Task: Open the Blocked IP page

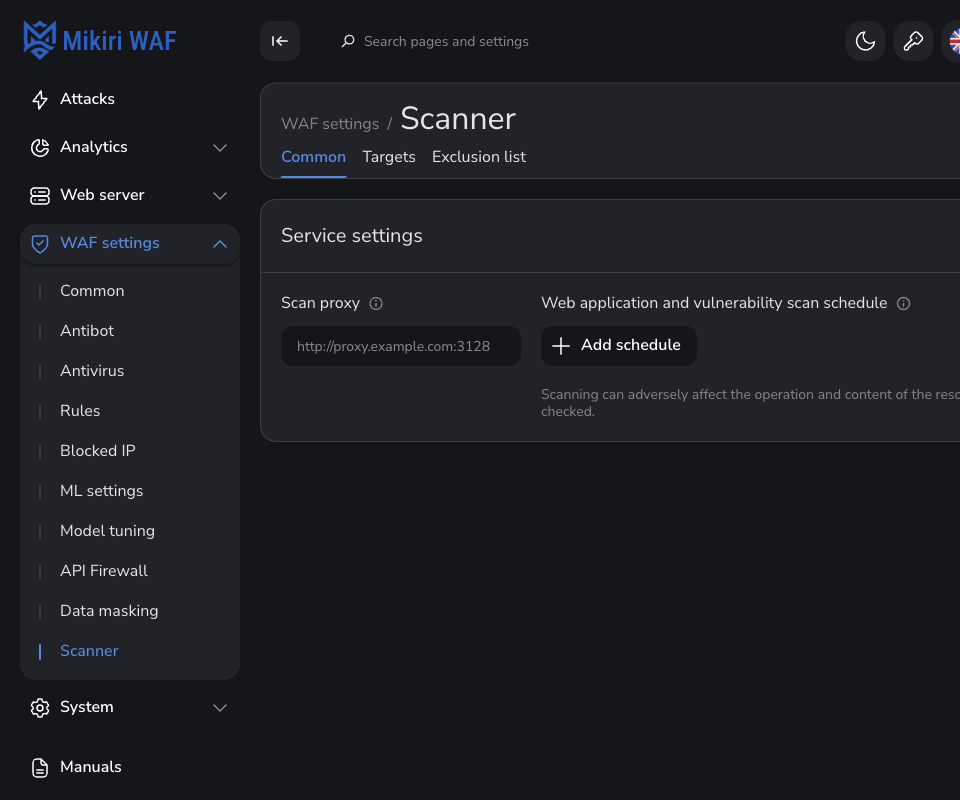Action: [x=98, y=450]
